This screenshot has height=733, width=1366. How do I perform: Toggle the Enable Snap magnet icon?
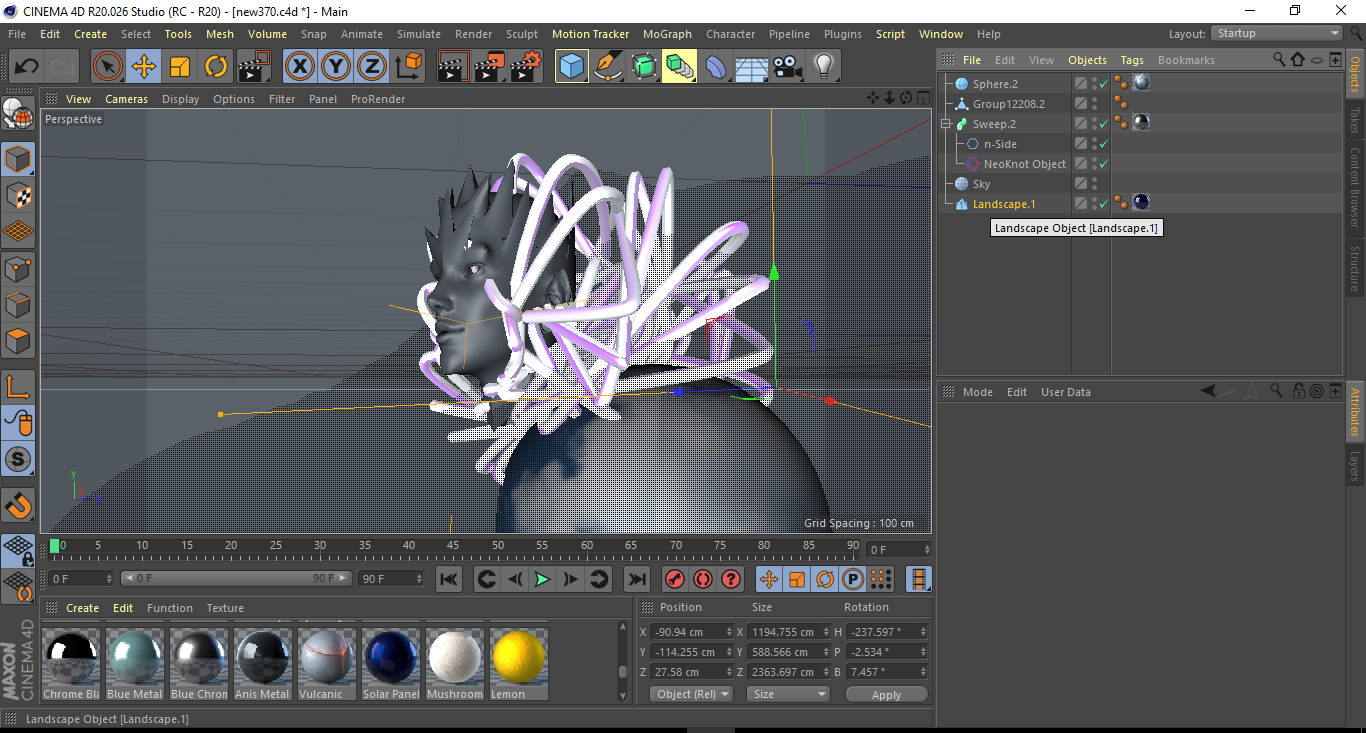tap(18, 506)
